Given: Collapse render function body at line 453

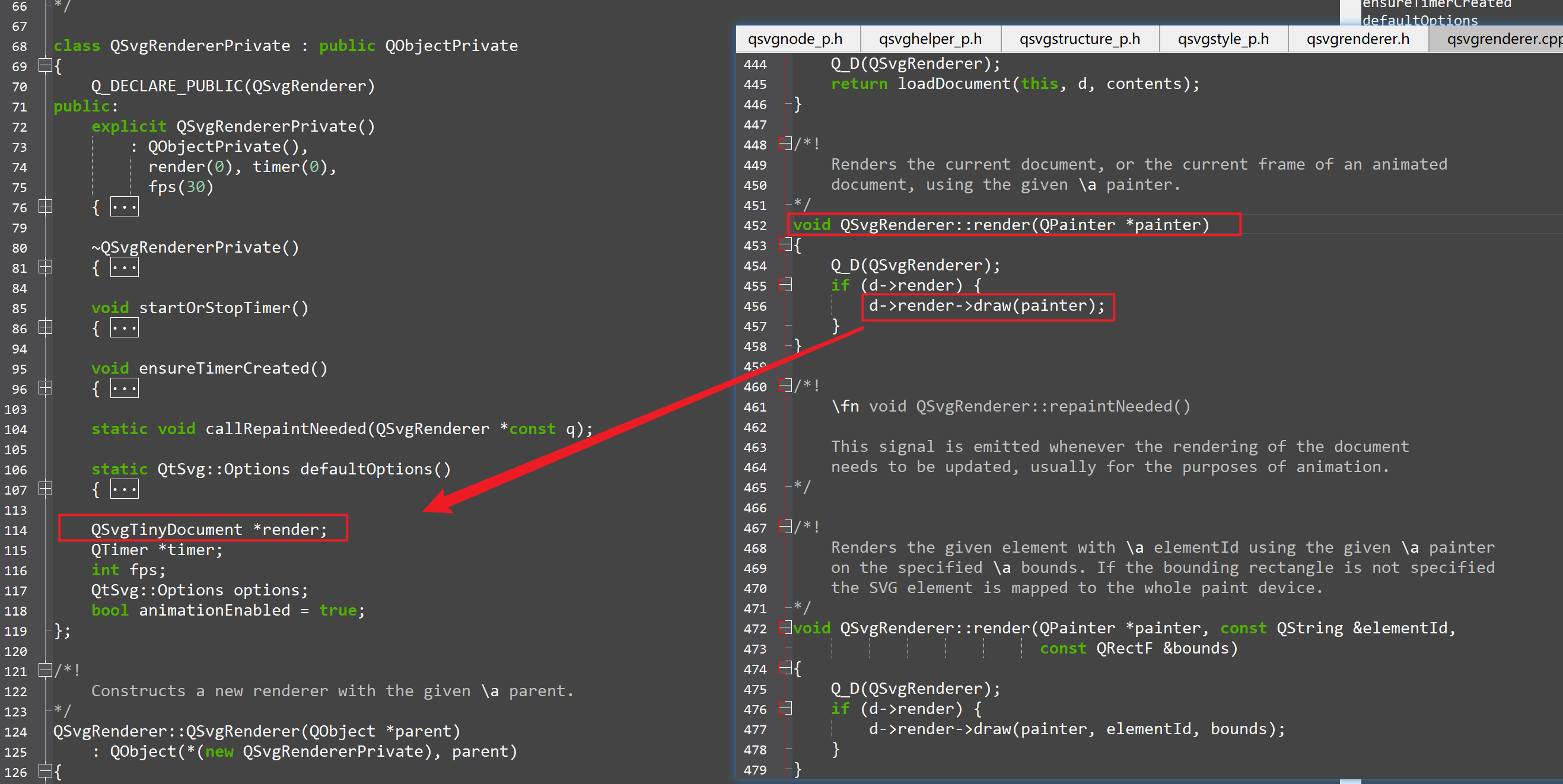Looking at the screenshot, I should 786,245.
